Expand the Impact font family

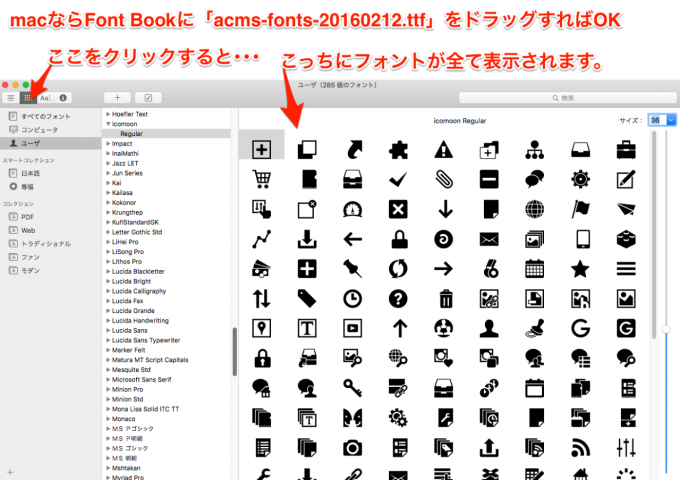107,143
